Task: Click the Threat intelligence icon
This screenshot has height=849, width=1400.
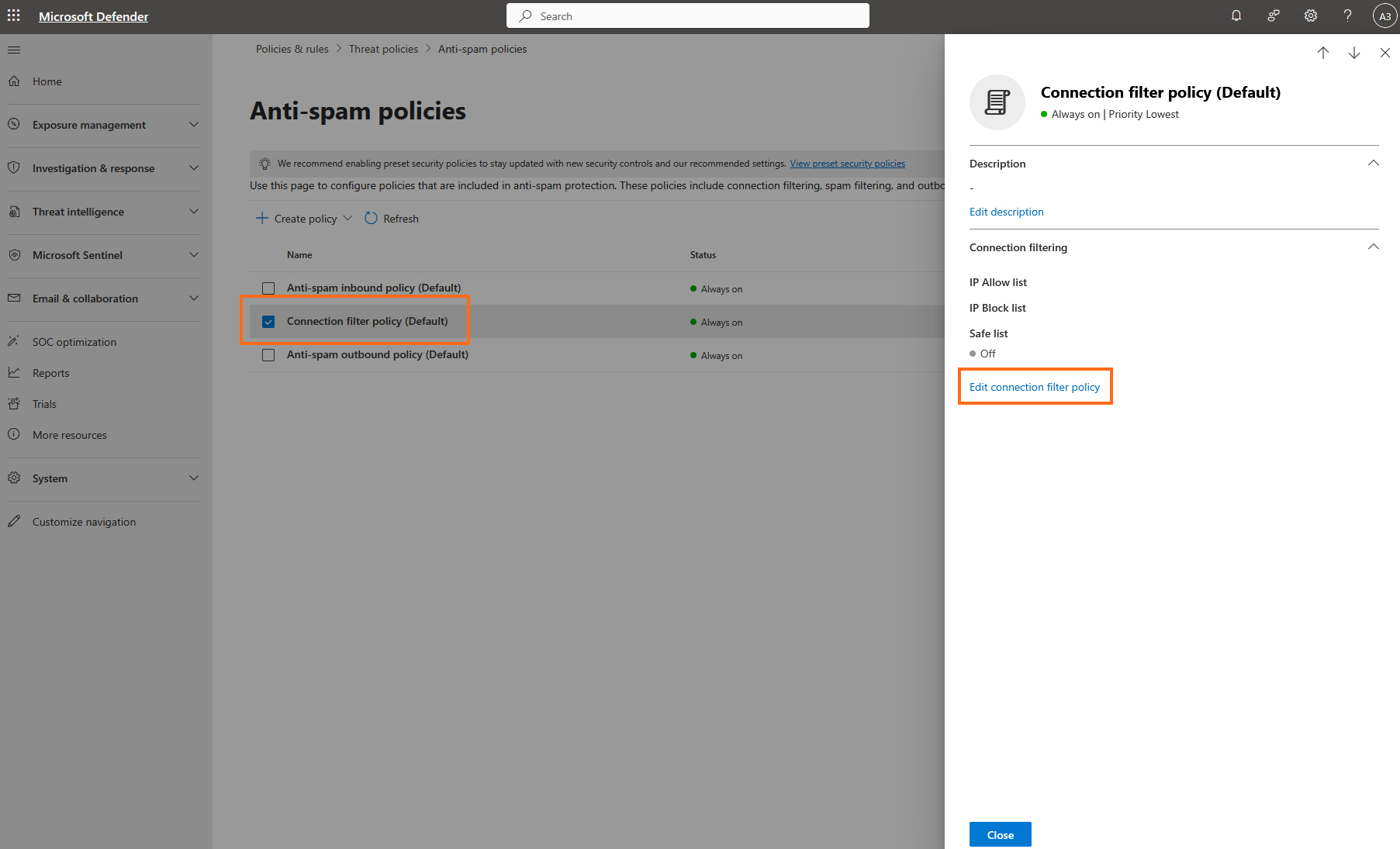Action: (14, 211)
